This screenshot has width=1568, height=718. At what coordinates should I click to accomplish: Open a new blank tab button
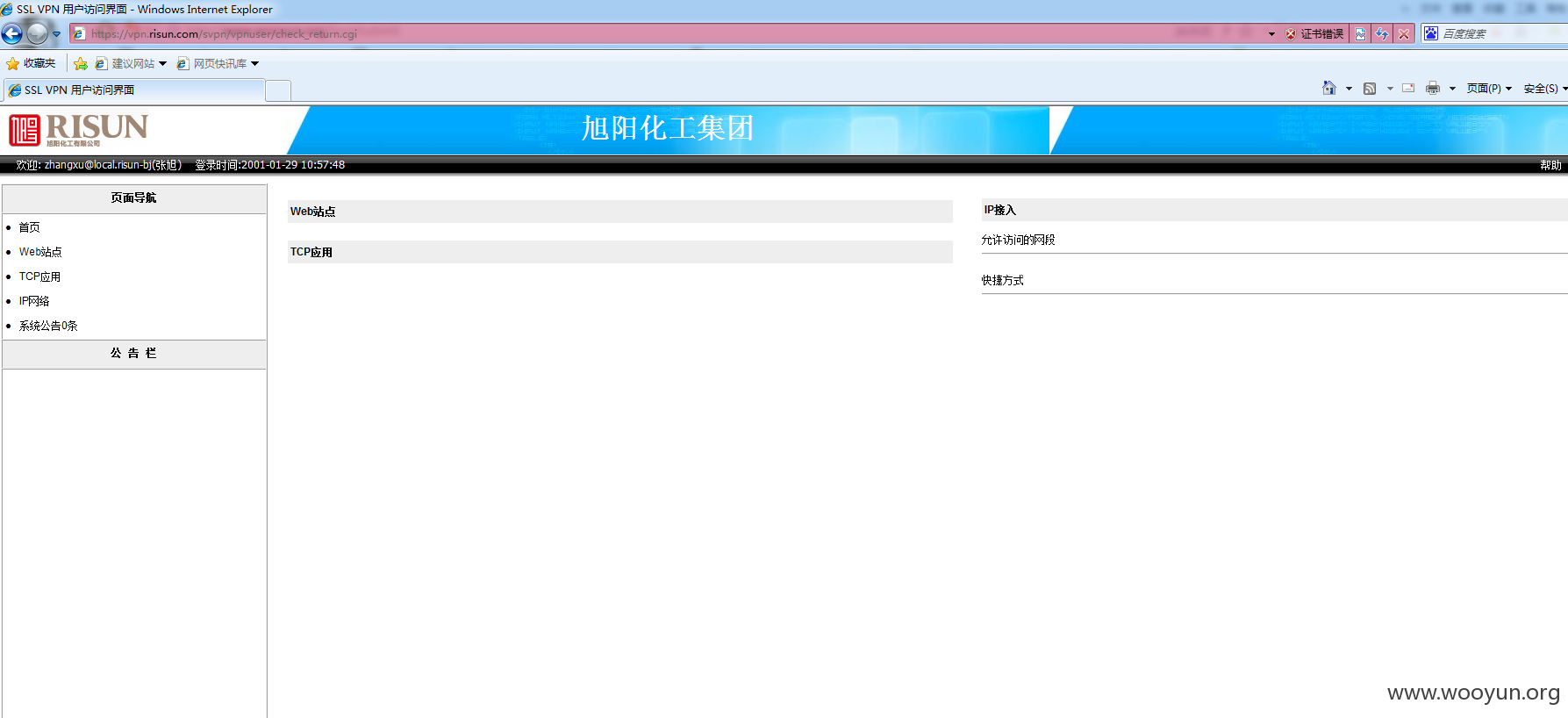(x=278, y=90)
